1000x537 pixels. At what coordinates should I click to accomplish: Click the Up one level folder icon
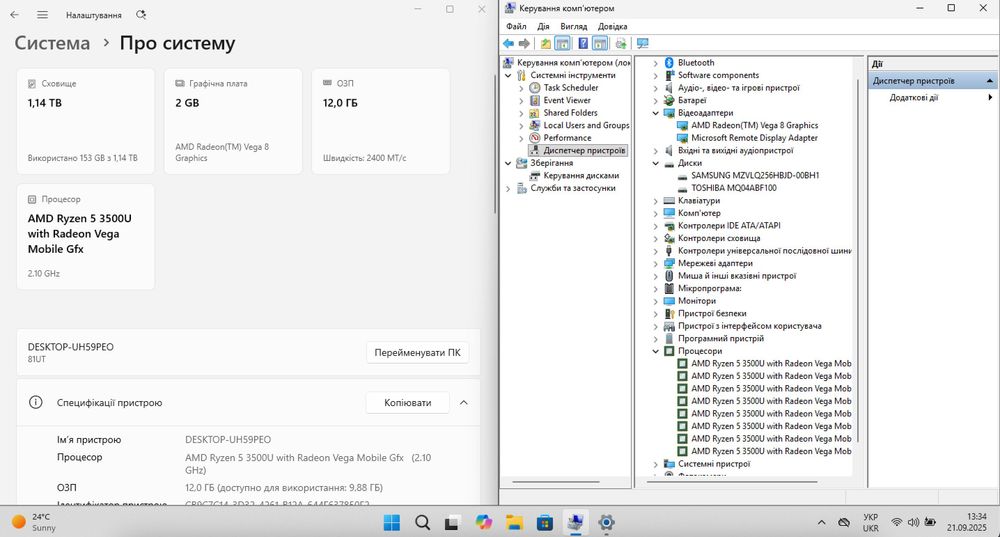(x=546, y=43)
